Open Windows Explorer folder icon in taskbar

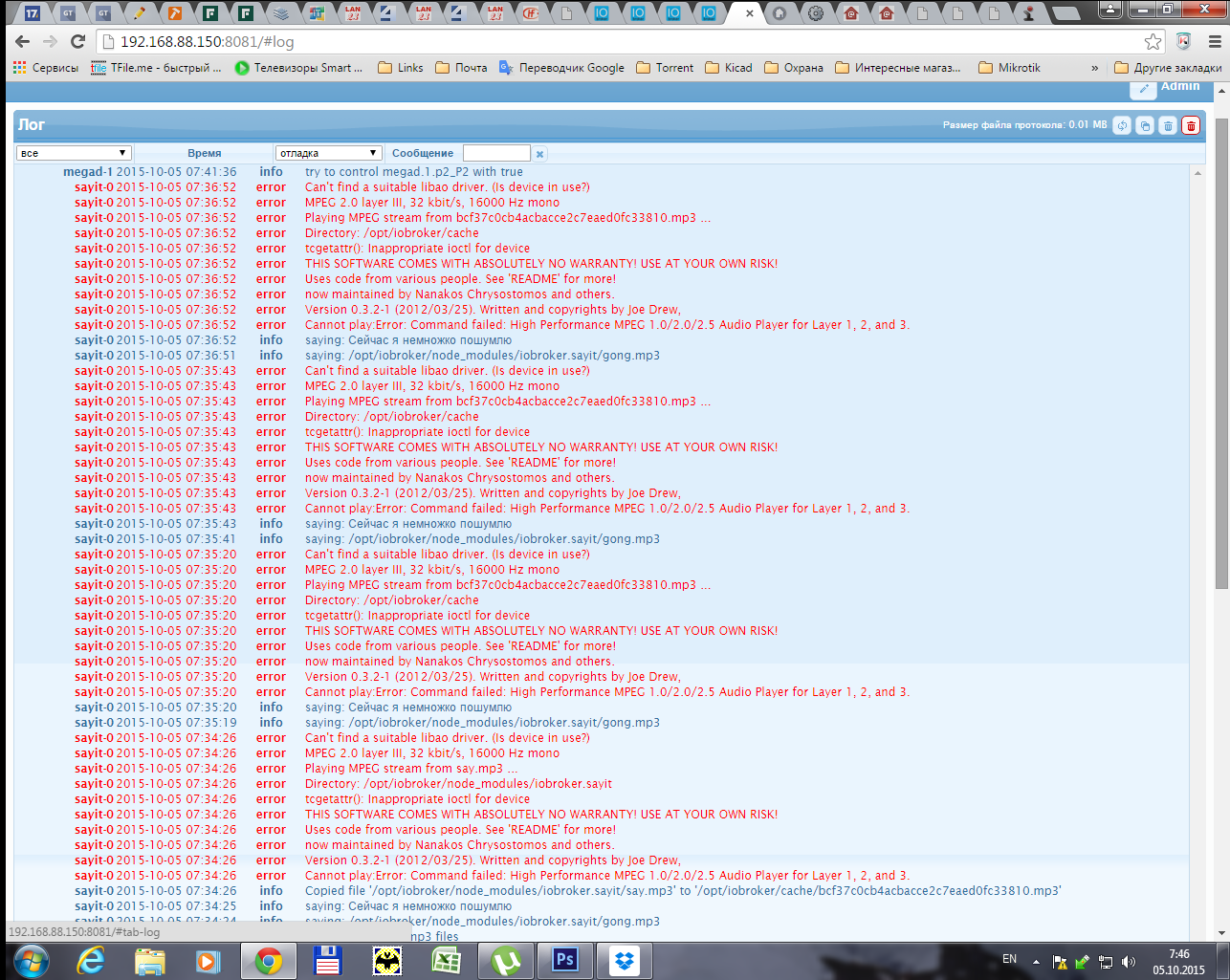click(149, 961)
